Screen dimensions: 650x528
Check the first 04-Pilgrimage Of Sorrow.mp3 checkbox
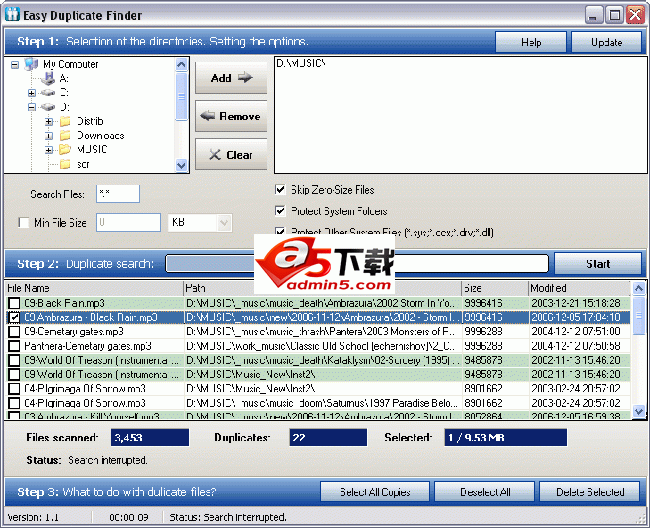tap(14, 389)
